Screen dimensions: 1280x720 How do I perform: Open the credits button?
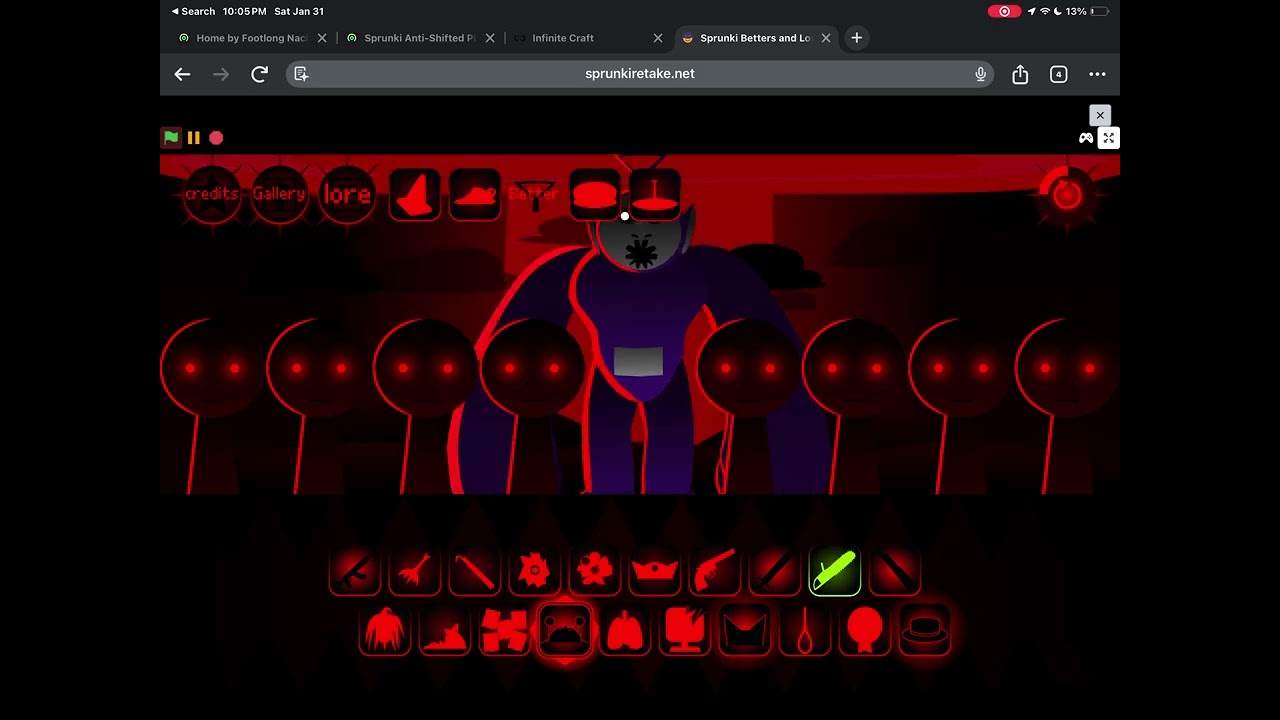pyautogui.click(x=212, y=194)
